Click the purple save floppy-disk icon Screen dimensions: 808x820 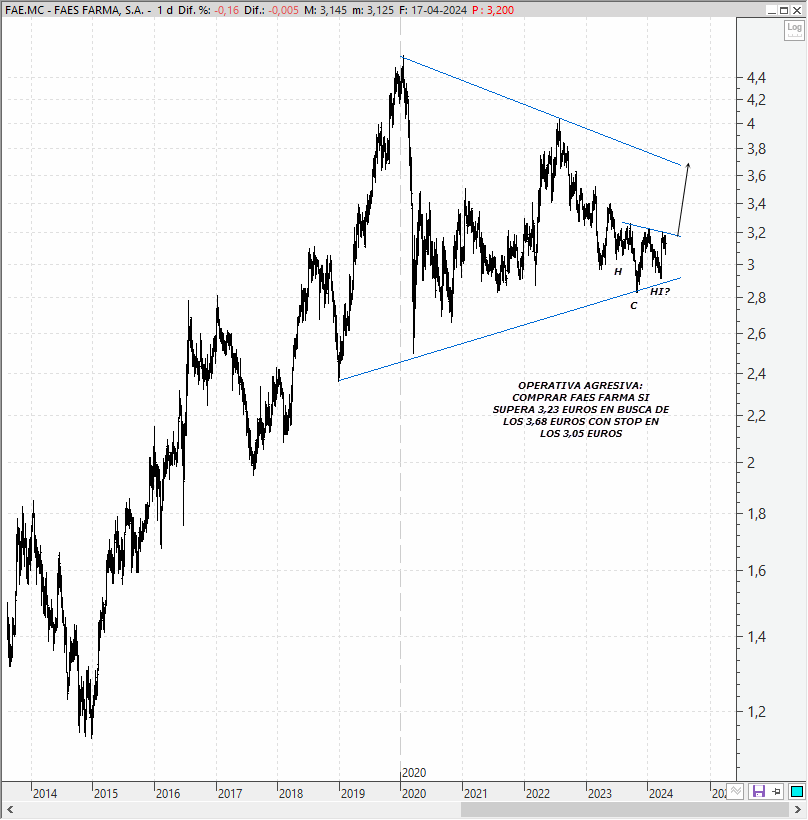pyautogui.click(x=758, y=791)
